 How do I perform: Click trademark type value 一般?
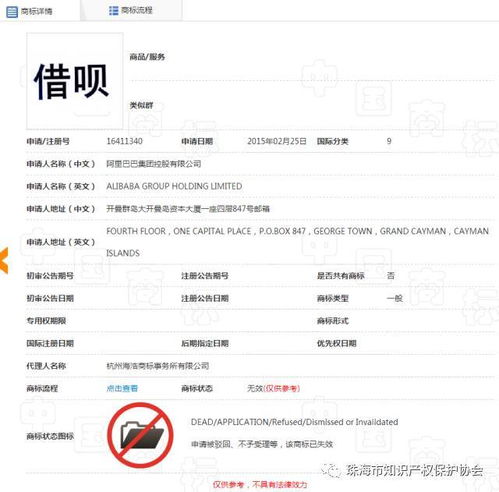[394, 298]
